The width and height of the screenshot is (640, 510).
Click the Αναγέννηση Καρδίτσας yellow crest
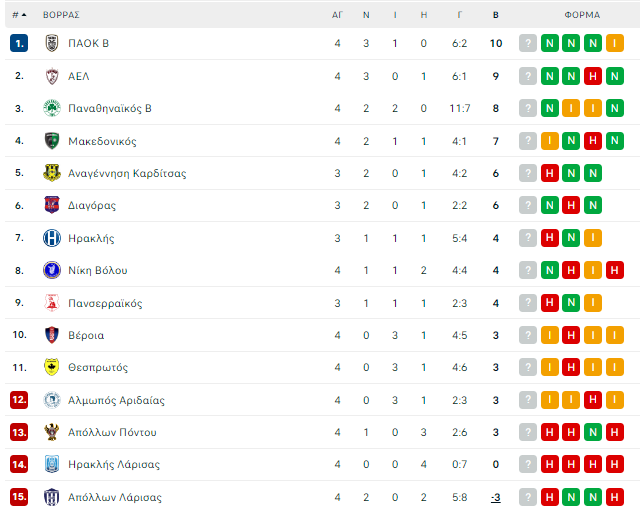click(x=52, y=173)
